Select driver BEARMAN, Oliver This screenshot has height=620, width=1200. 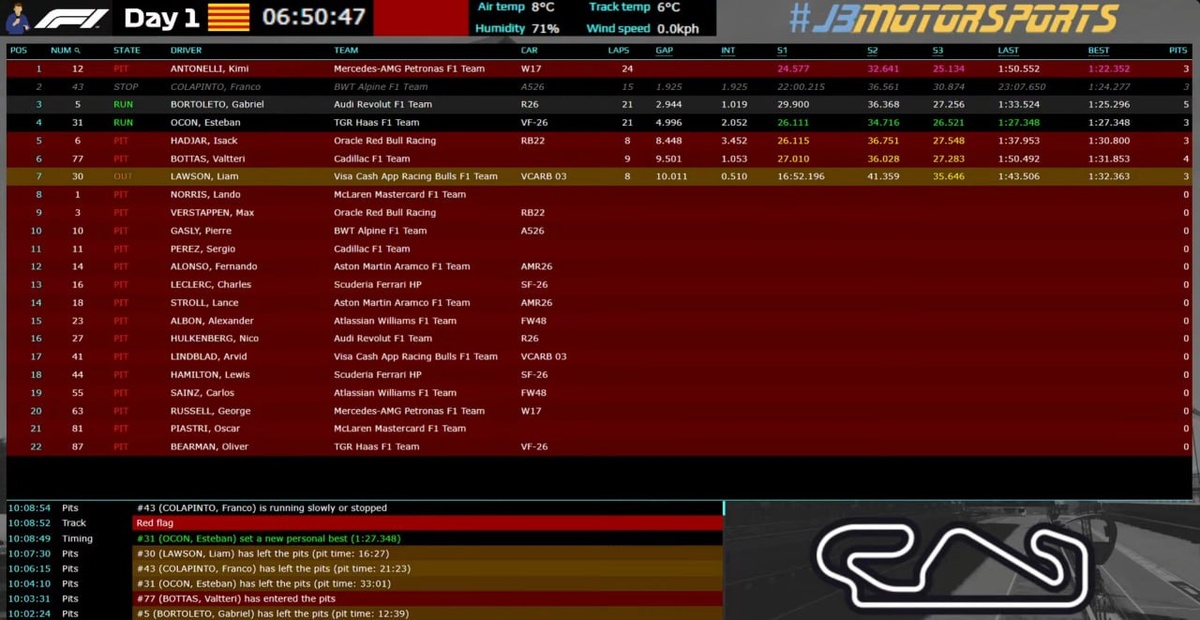click(x=209, y=447)
